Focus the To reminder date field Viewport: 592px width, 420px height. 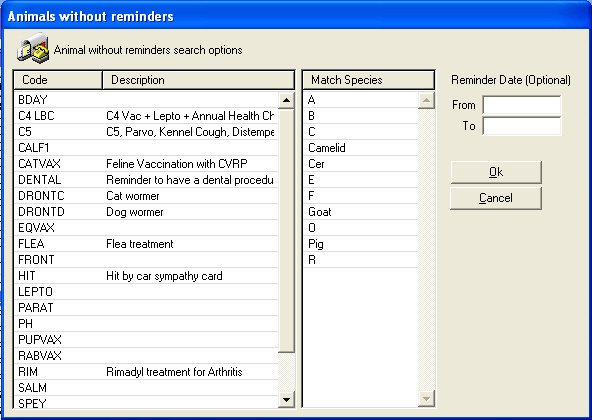point(522,126)
